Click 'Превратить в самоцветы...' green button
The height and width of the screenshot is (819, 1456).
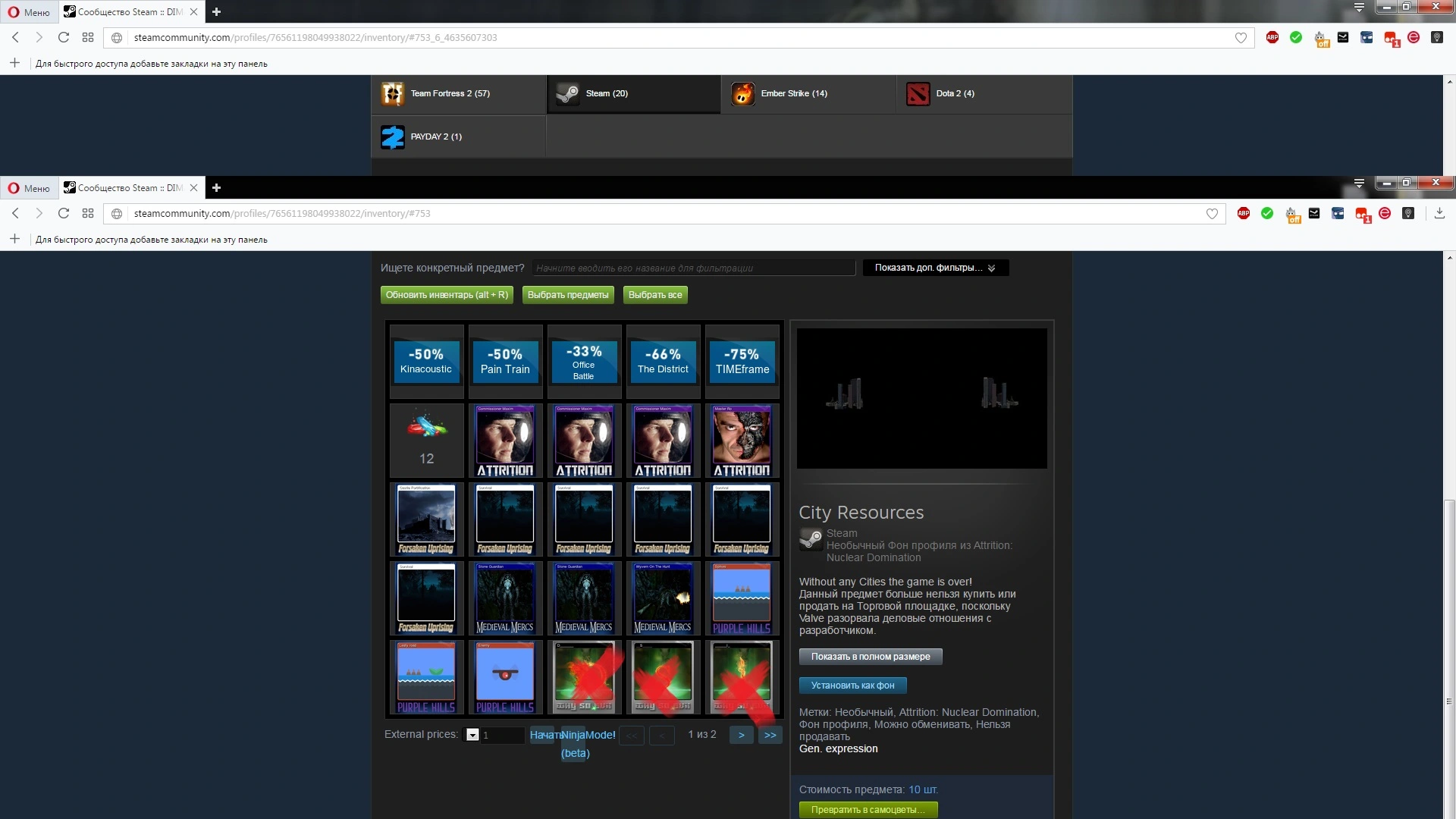(868, 810)
